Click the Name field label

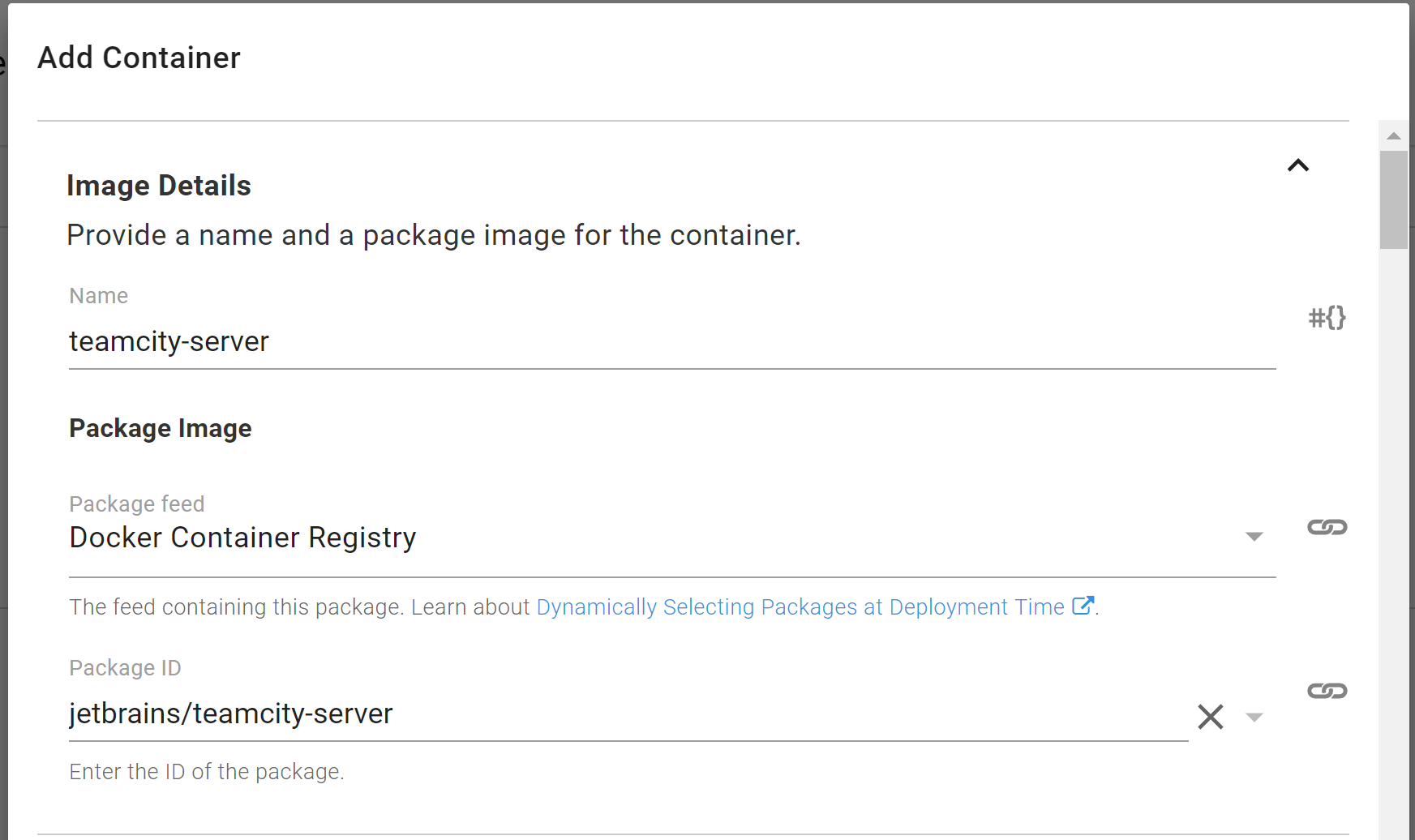[x=99, y=296]
